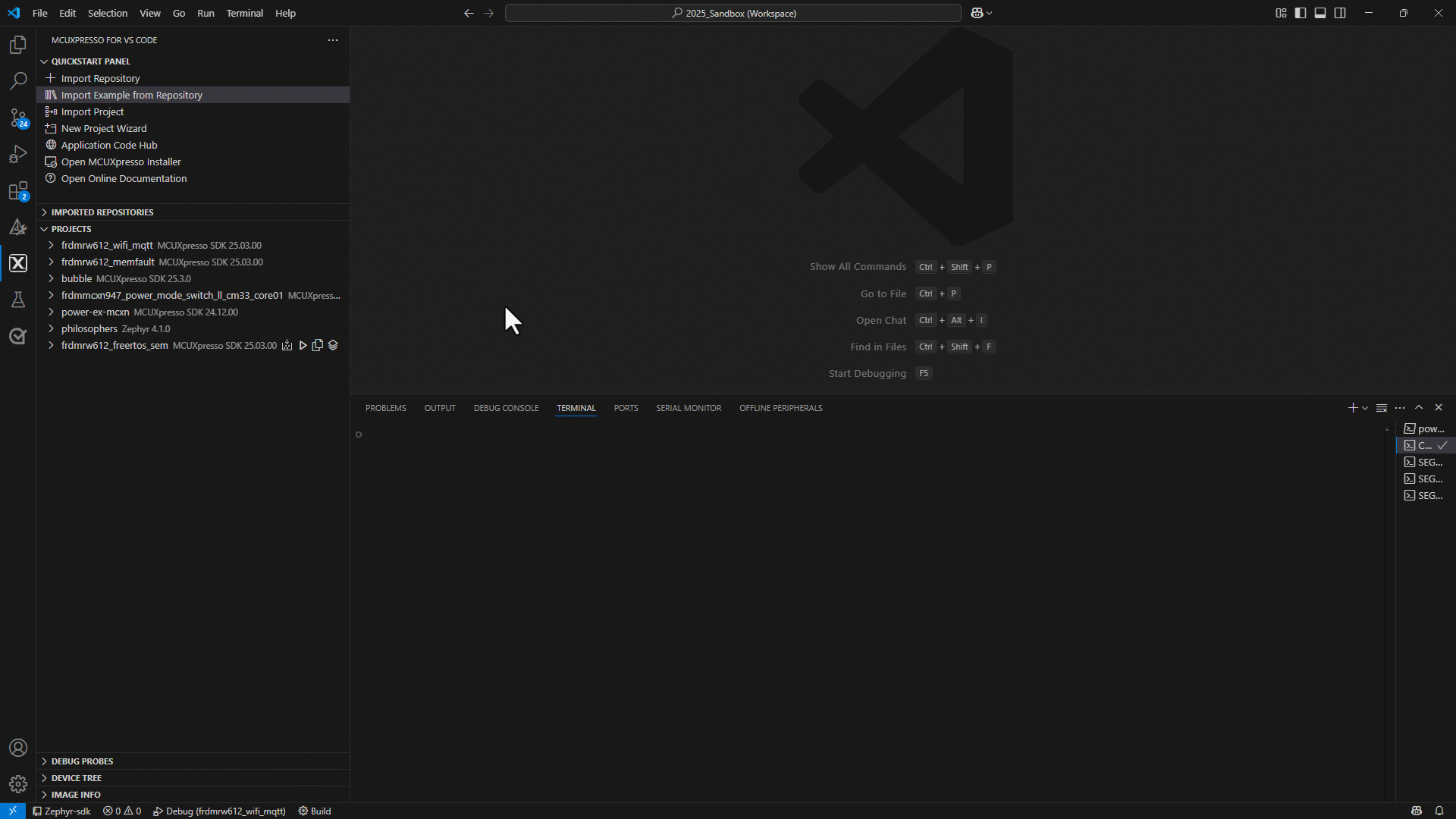Open Source Control with 24 changes badge
The height and width of the screenshot is (819, 1456).
click(x=18, y=118)
